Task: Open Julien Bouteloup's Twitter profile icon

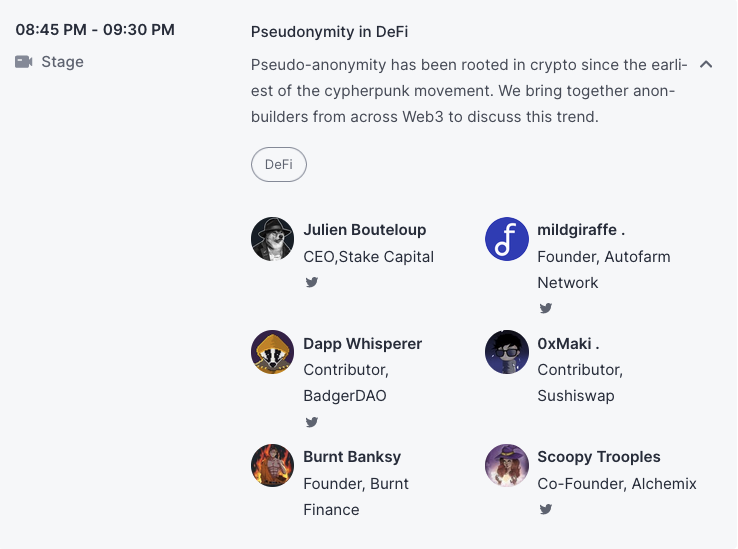Action: point(312,282)
